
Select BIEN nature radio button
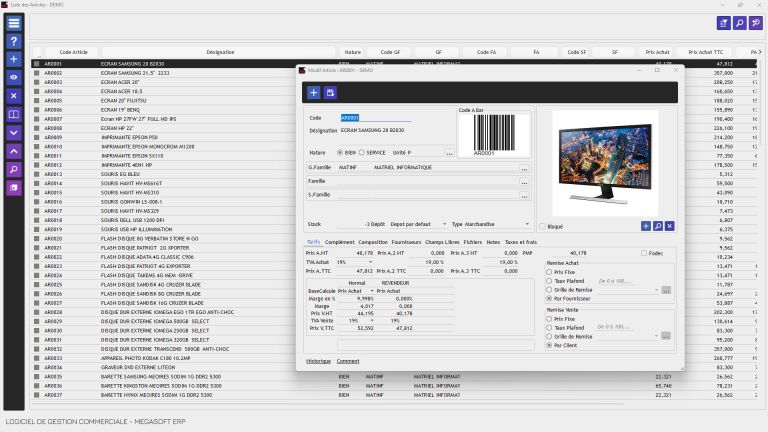[x=340, y=152]
